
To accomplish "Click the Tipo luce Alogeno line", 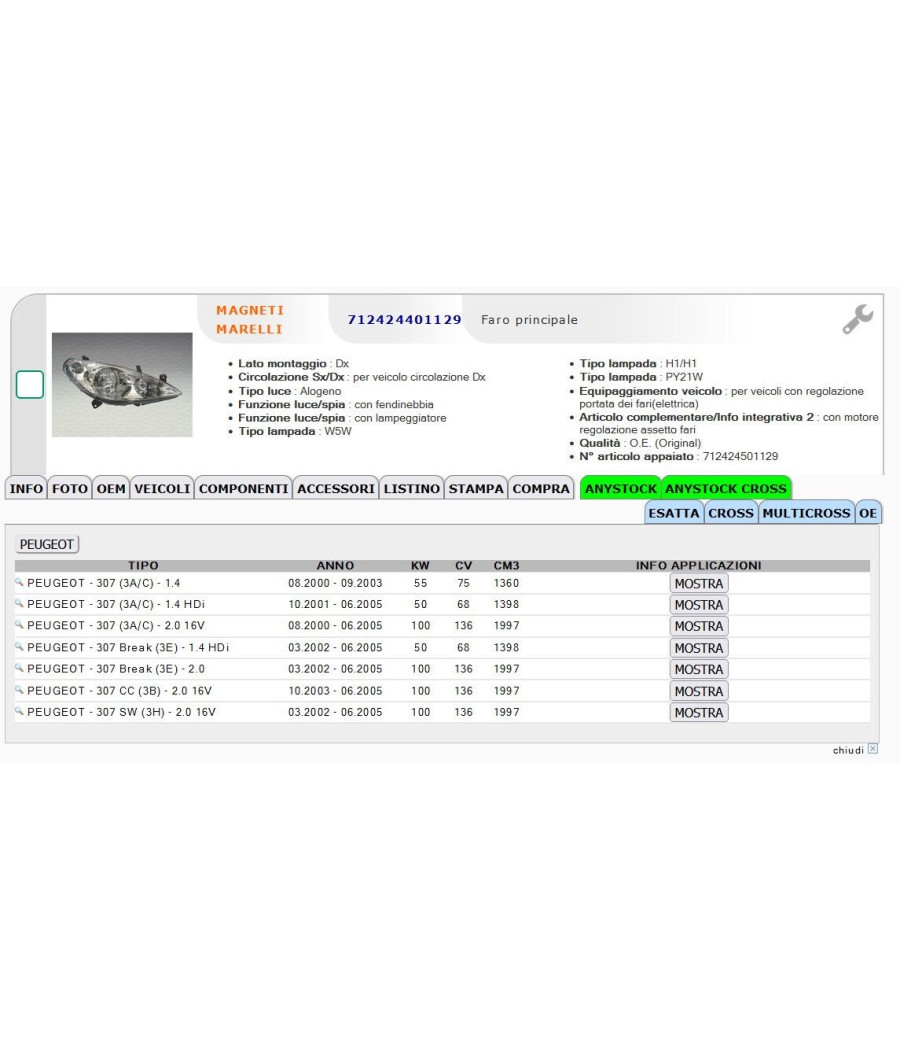I will 289,391.
